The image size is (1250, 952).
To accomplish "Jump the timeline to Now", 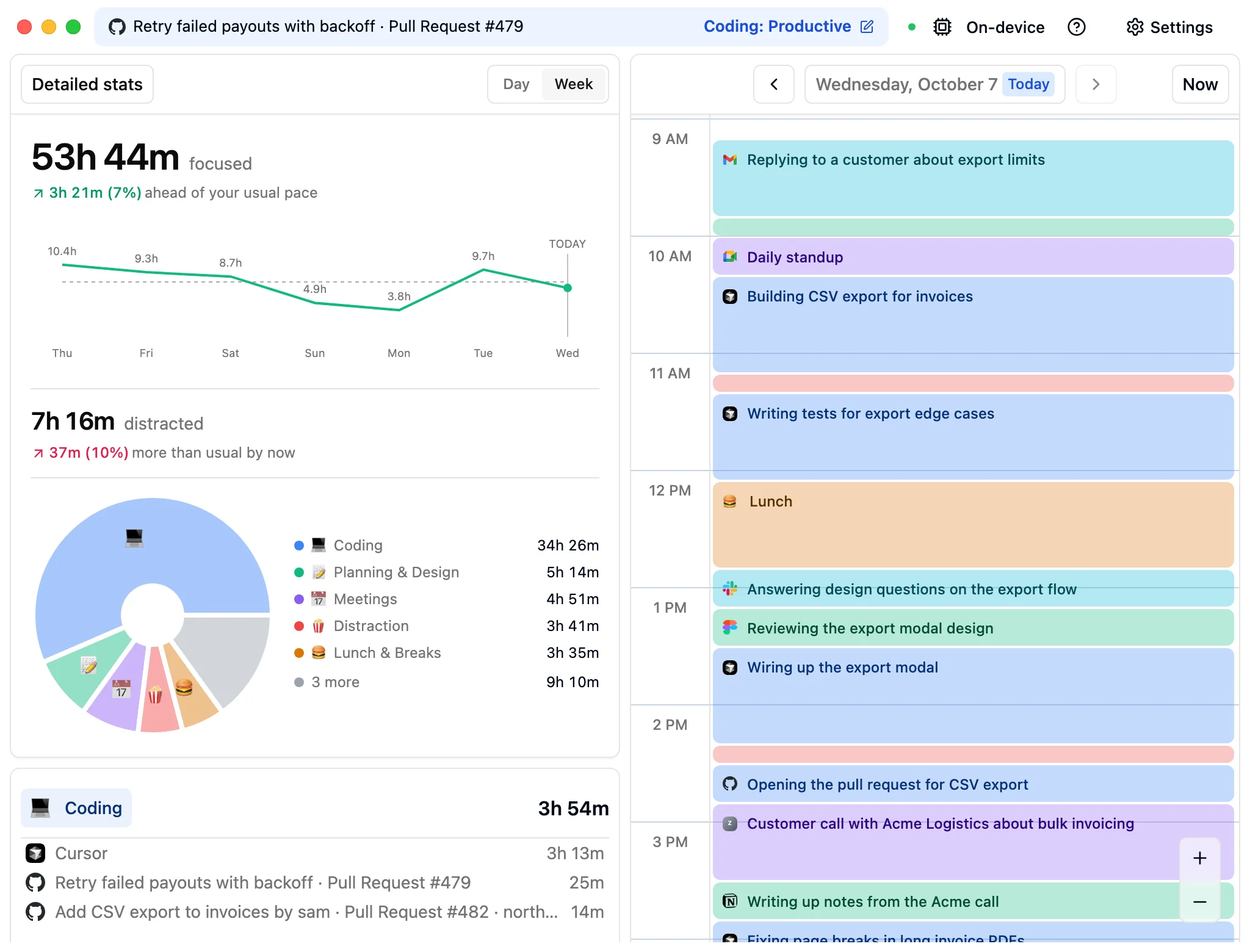I will tap(1200, 84).
